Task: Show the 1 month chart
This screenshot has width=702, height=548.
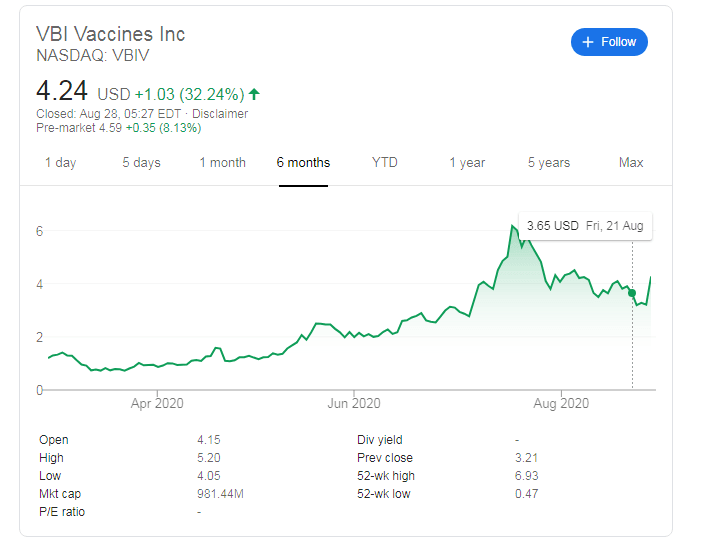Action: [222, 163]
